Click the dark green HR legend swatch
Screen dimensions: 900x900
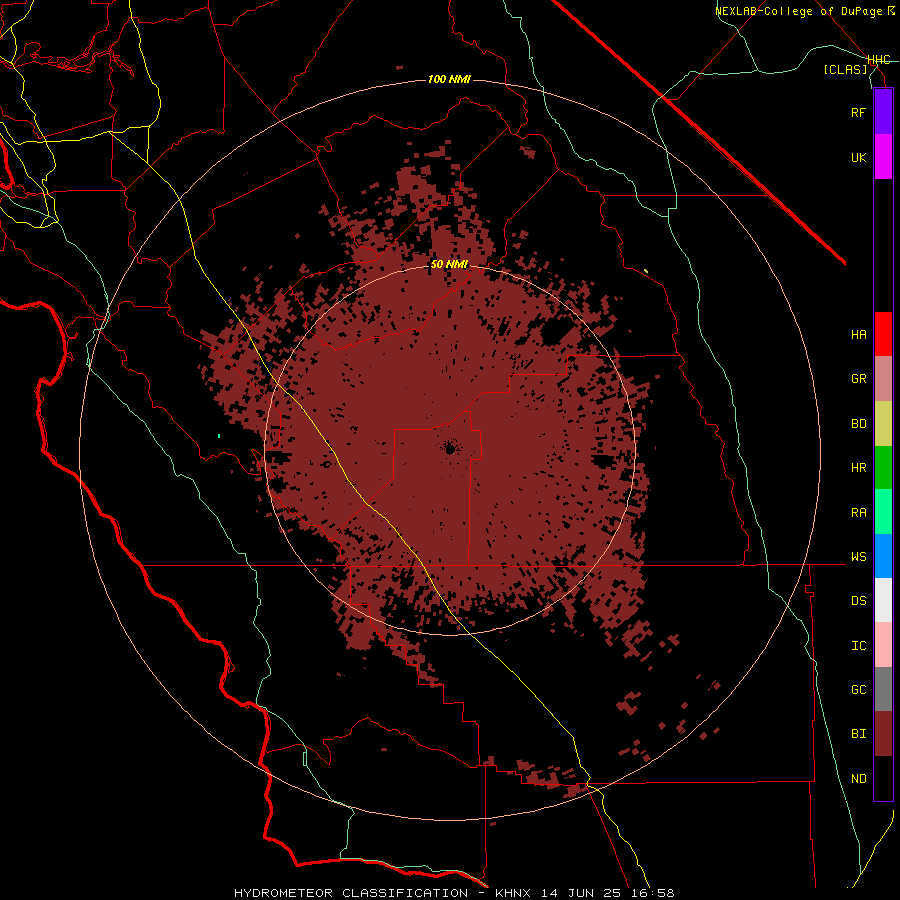883,468
